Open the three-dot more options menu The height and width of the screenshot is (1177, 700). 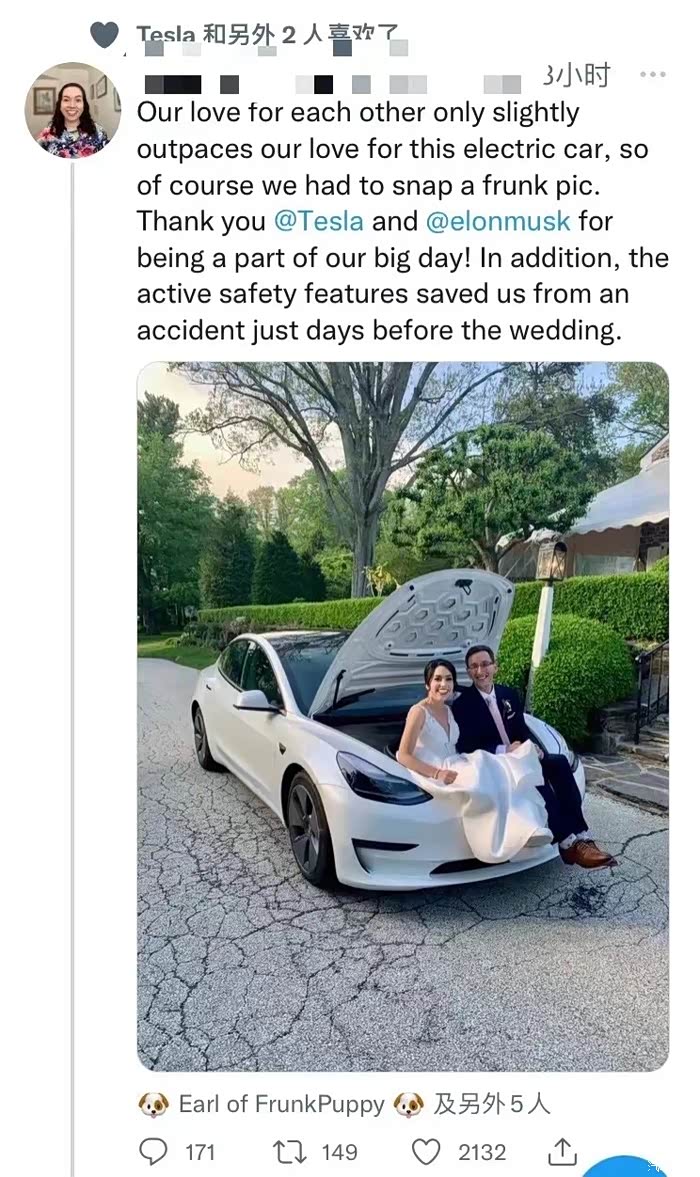point(653,74)
